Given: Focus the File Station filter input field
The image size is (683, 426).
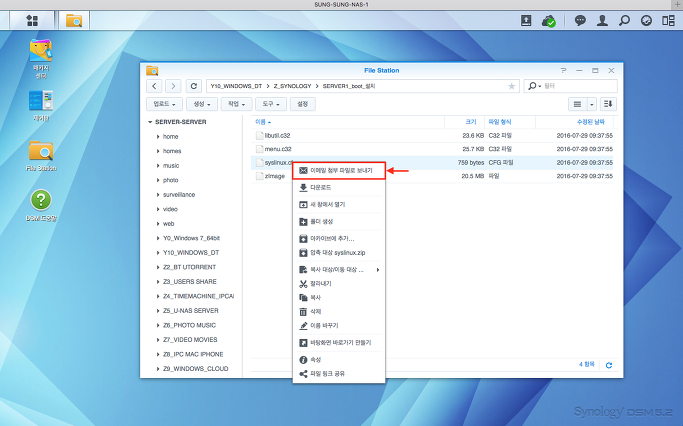Looking at the screenshot, I should point(578,86).
